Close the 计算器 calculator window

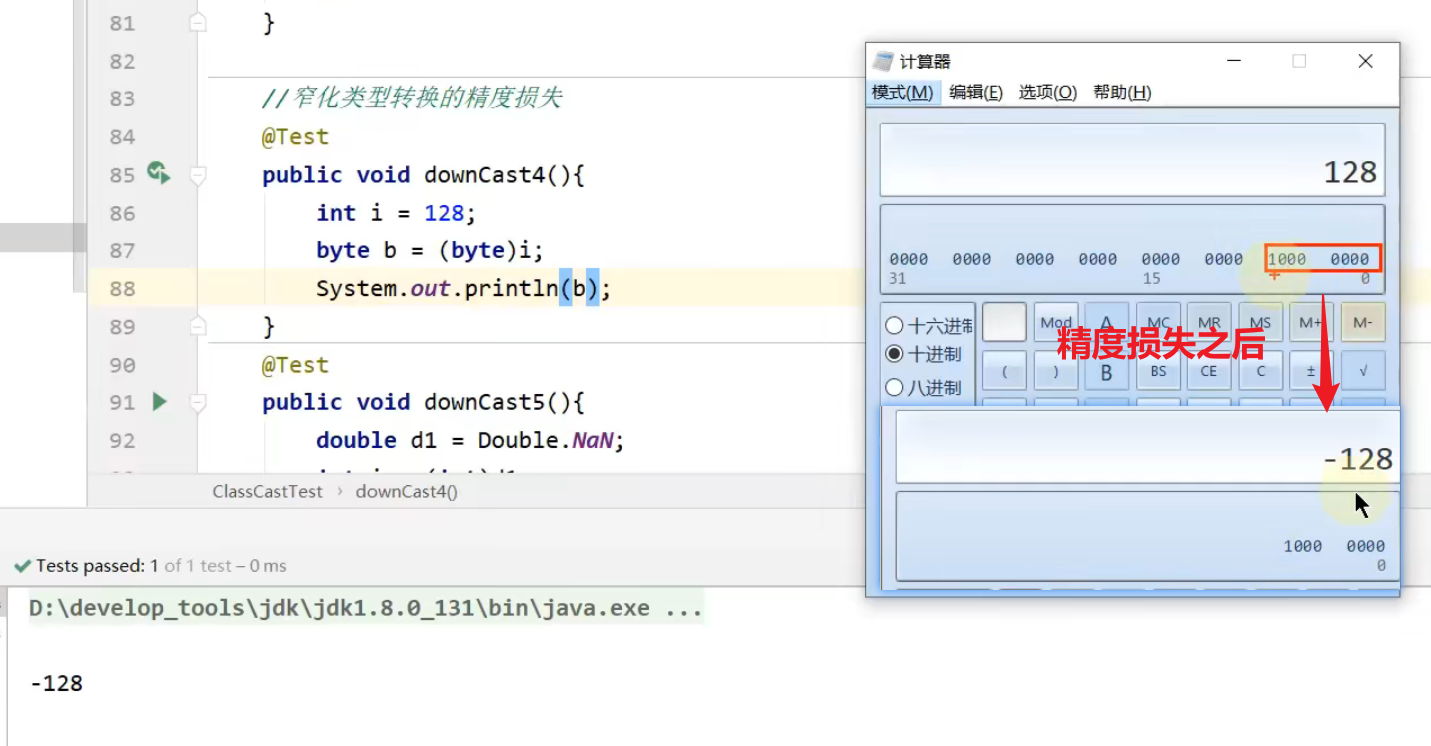click(x=1365, y=61)
